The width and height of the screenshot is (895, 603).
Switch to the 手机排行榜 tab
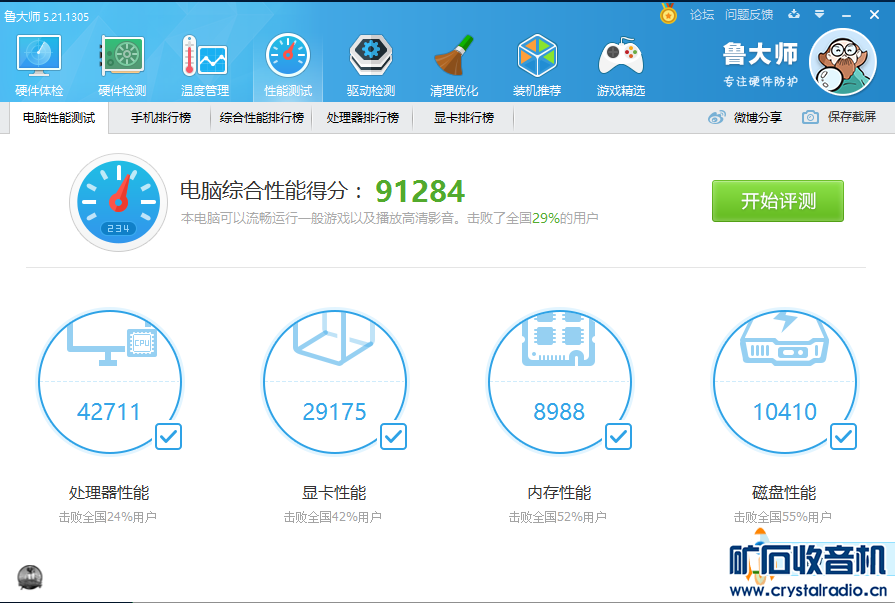point(160,118)
